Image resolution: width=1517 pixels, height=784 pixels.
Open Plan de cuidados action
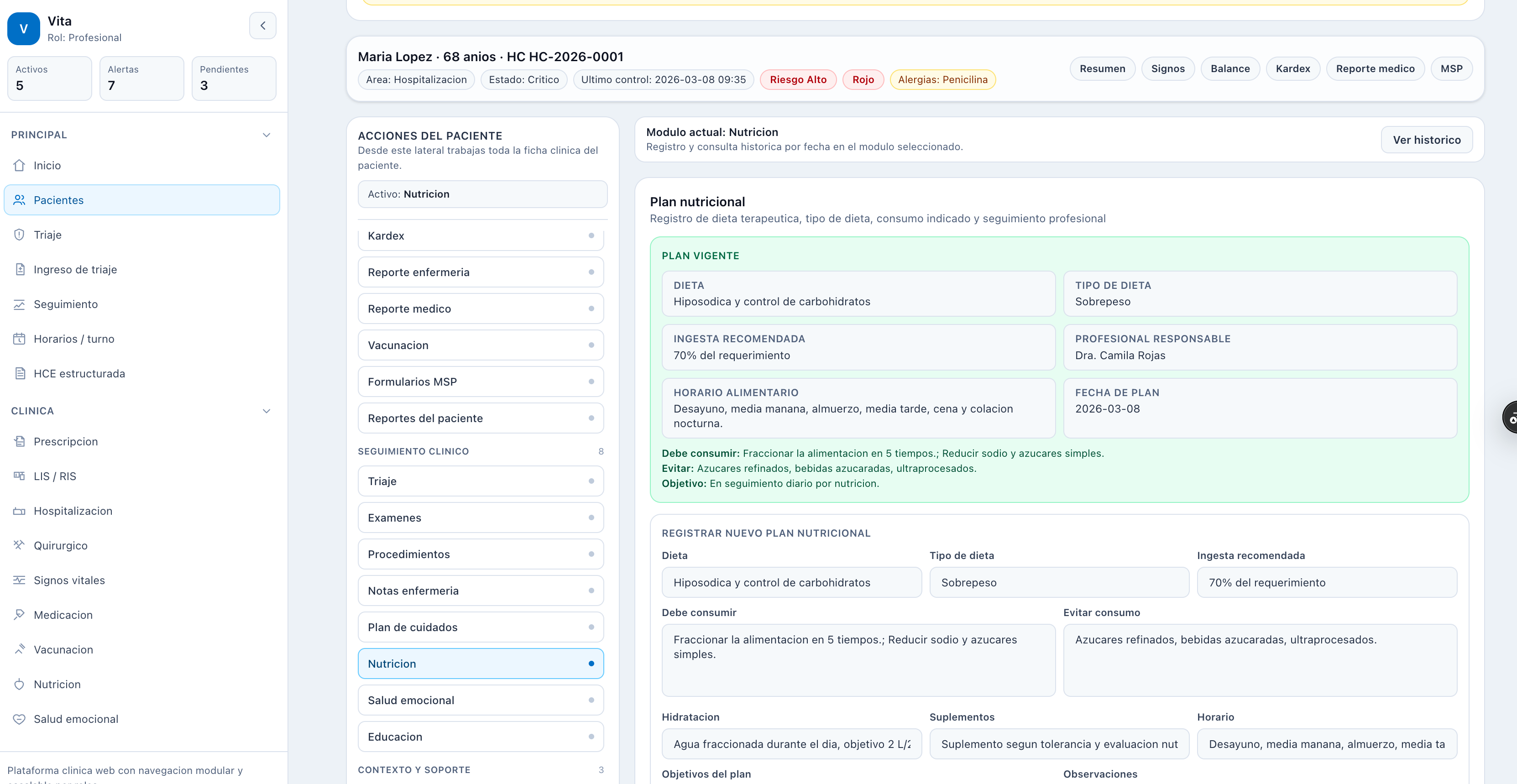481,627
